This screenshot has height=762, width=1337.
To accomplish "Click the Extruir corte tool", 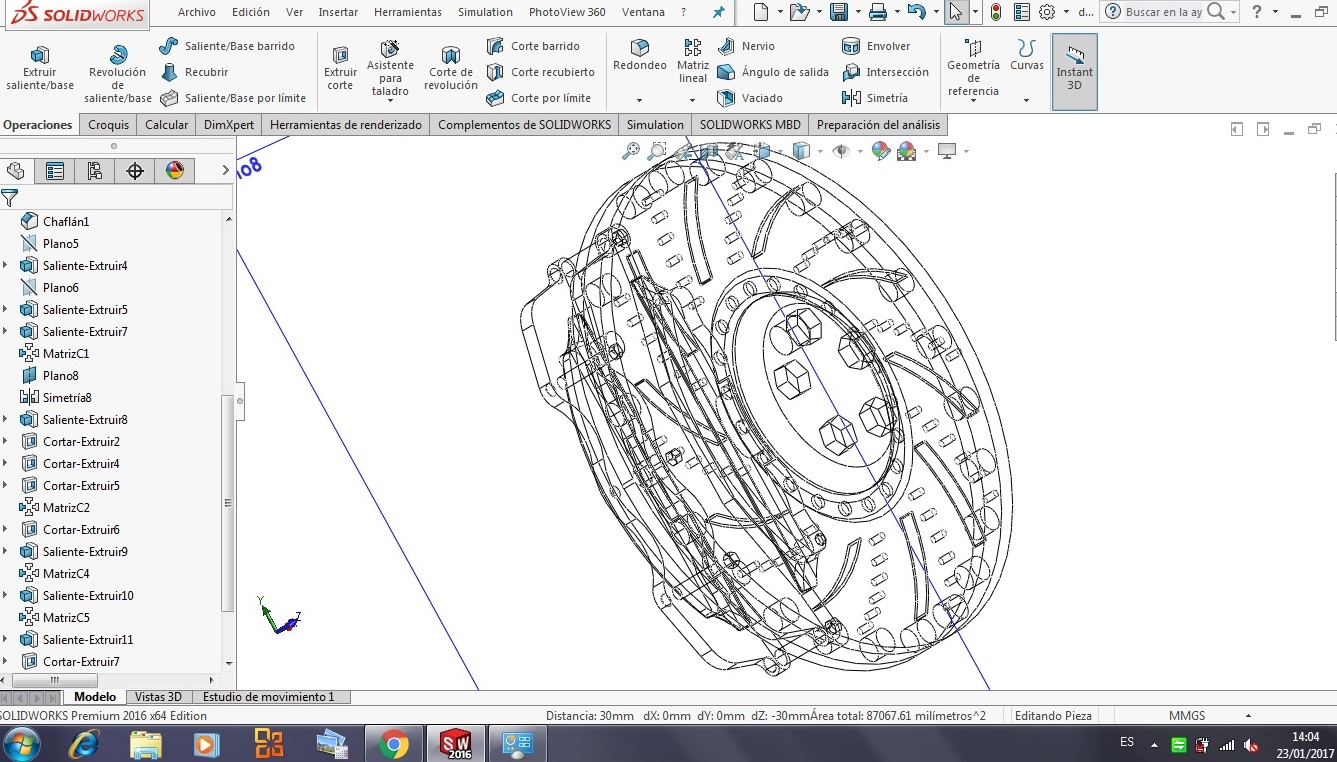I will [340, 68].
